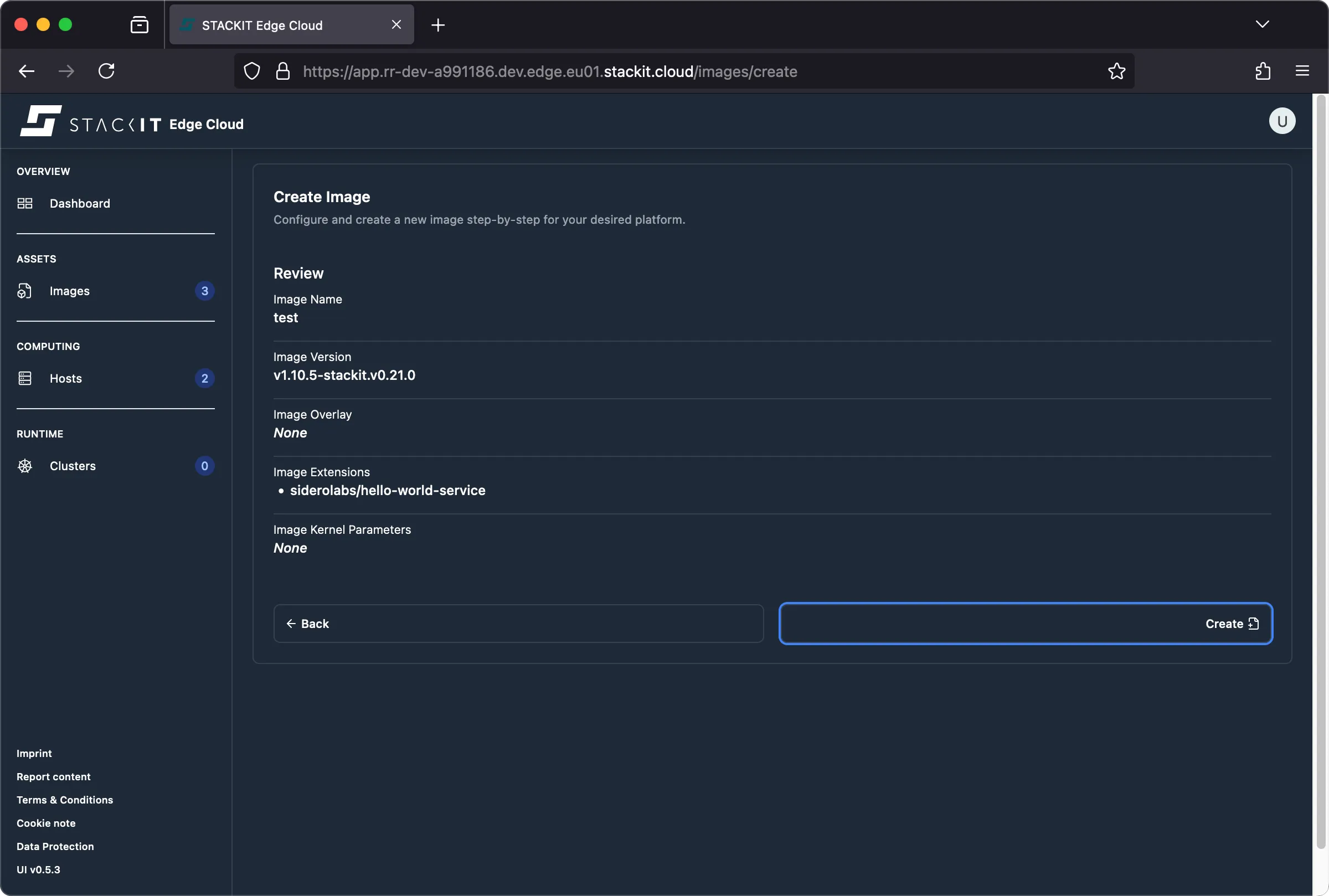1329x896 pixels.
Task: Bookmark this page with the star icon
Action: (1116, 71)
